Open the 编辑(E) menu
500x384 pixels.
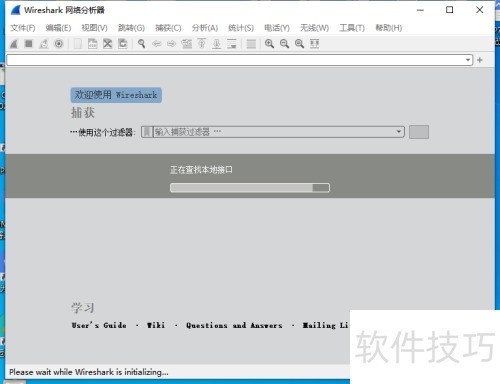point(58,28)
